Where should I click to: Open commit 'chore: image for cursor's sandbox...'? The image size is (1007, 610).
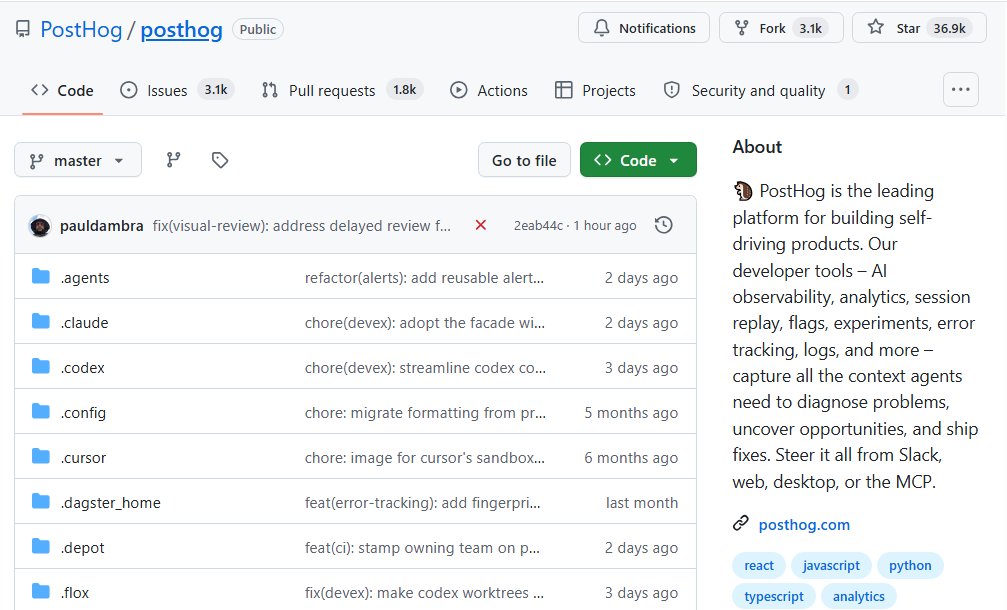click(425, 458)
